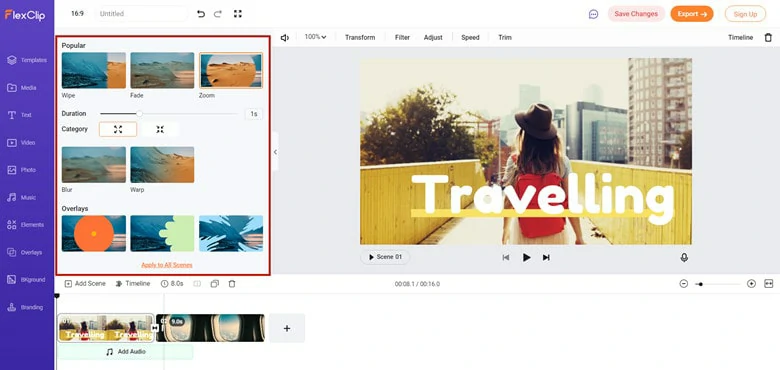
Task: Click the FlexClip logo
Action: pos(25,15)
